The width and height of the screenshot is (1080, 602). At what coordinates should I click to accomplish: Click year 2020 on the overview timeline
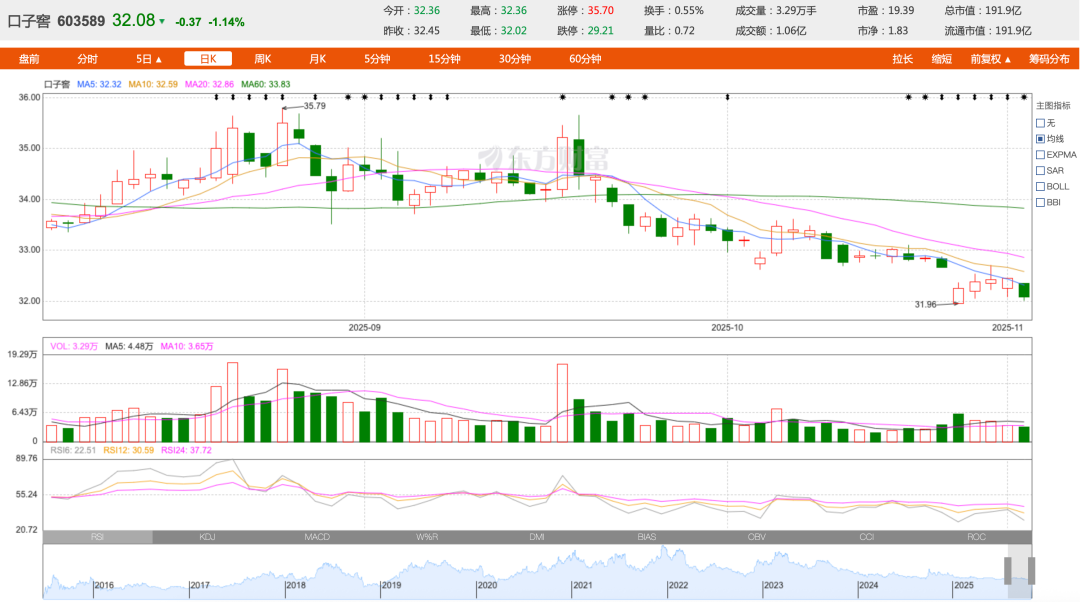click(x=487, y=586)
